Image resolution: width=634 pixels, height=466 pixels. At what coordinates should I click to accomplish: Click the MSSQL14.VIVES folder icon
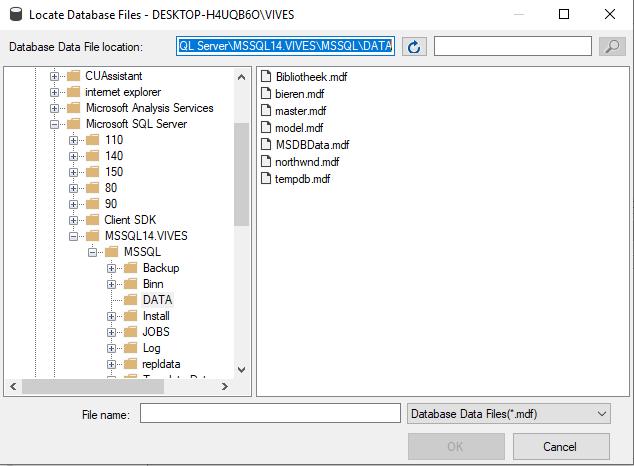[93, 236]
